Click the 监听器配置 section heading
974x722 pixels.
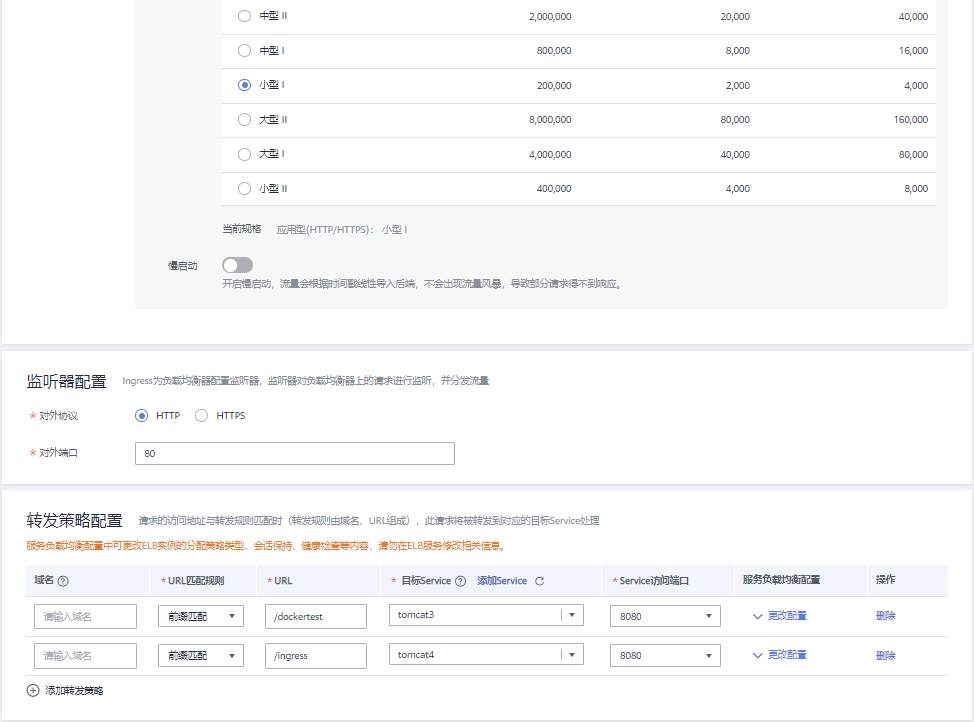click(x=66, y=382)
